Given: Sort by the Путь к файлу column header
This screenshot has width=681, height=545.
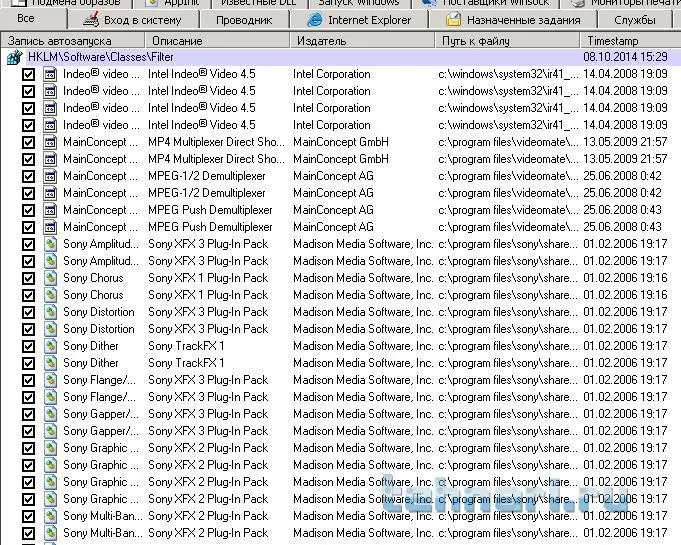Looking at the screenshot, I should click(507, 41).
